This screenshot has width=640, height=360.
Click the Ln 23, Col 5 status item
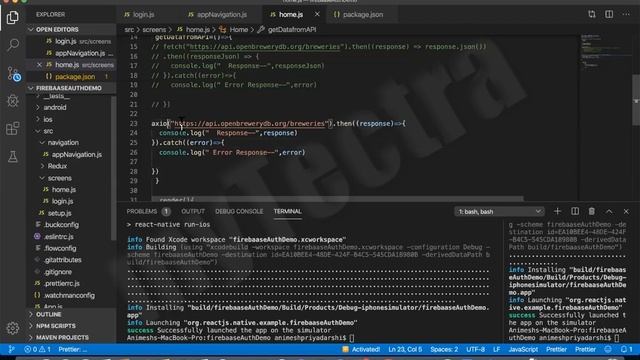pyautogui.click(x=405, y=349)
